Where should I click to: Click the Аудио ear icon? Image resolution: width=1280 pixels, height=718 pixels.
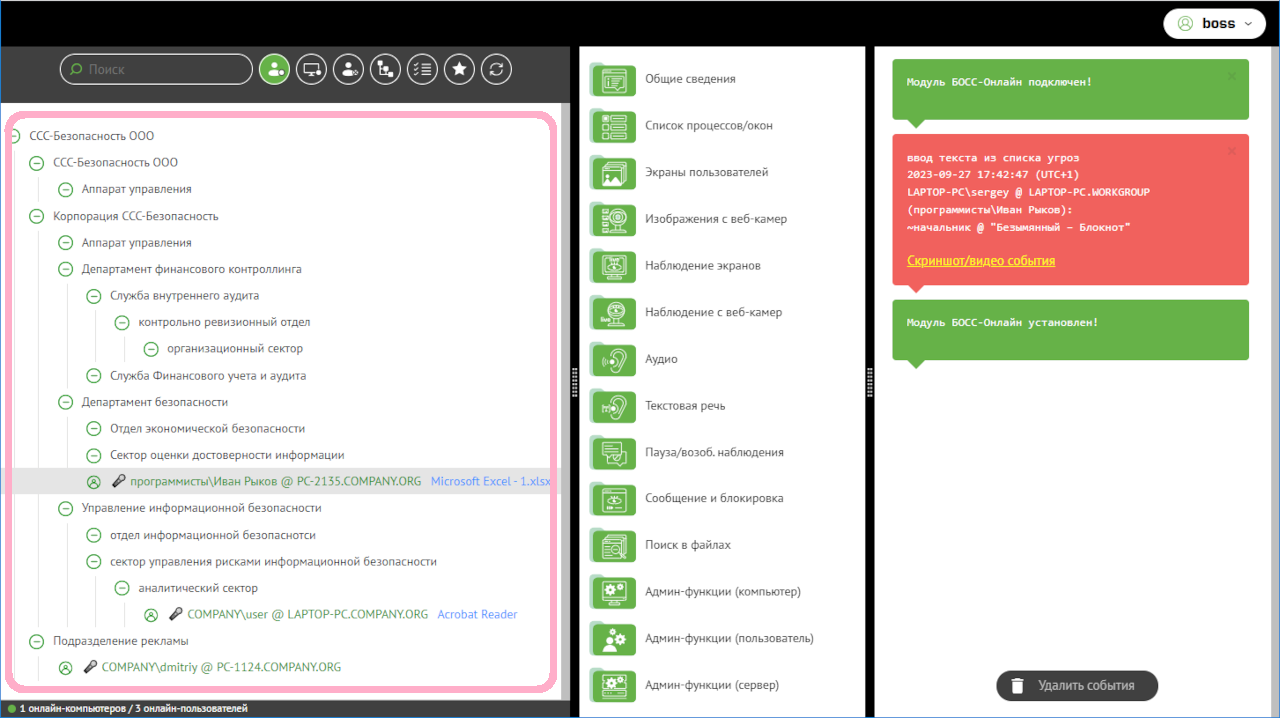coord(613,359)
